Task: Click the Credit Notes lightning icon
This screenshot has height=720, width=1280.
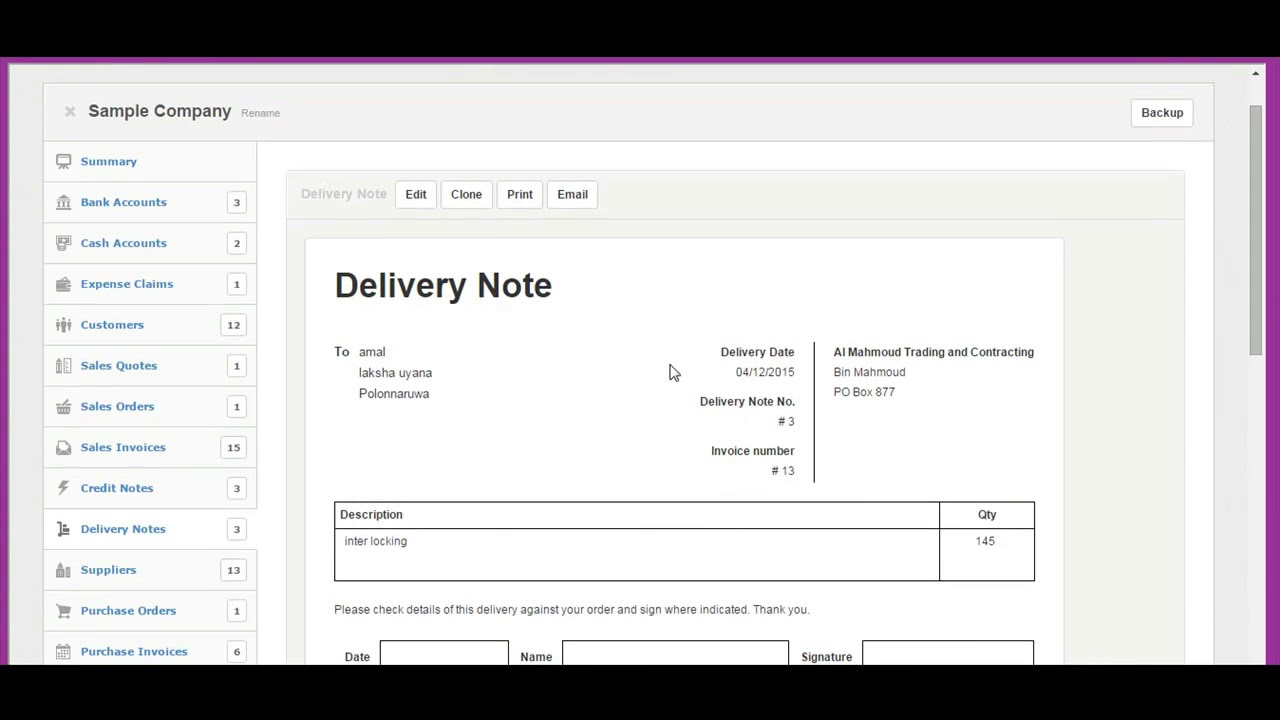Action: pyautogui.click(x=64, y=488)
